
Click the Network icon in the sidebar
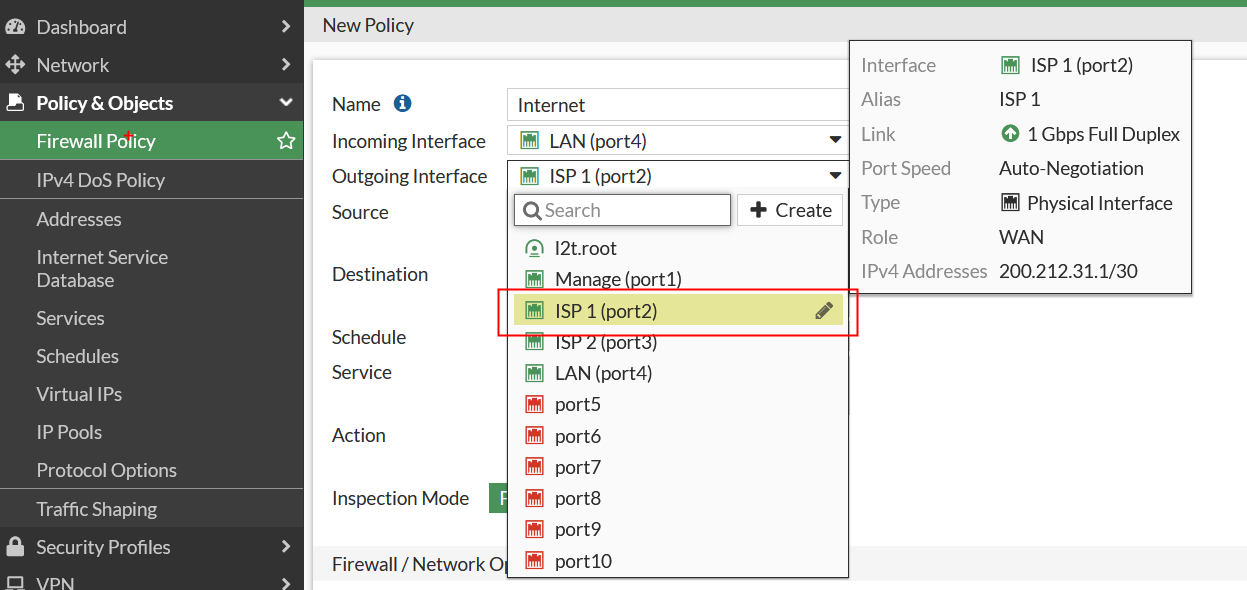tap(16, 65)
